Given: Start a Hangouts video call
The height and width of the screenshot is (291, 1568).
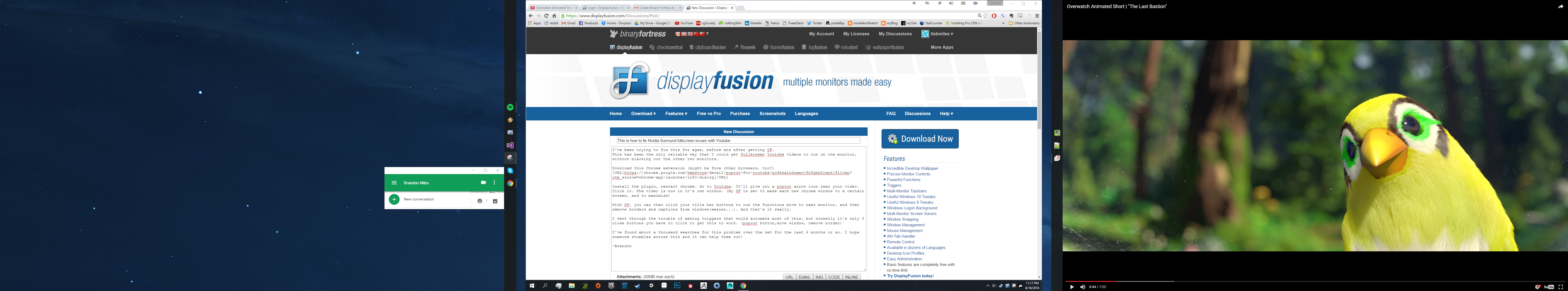Looking at the screenshot, I should click(483, 182).
